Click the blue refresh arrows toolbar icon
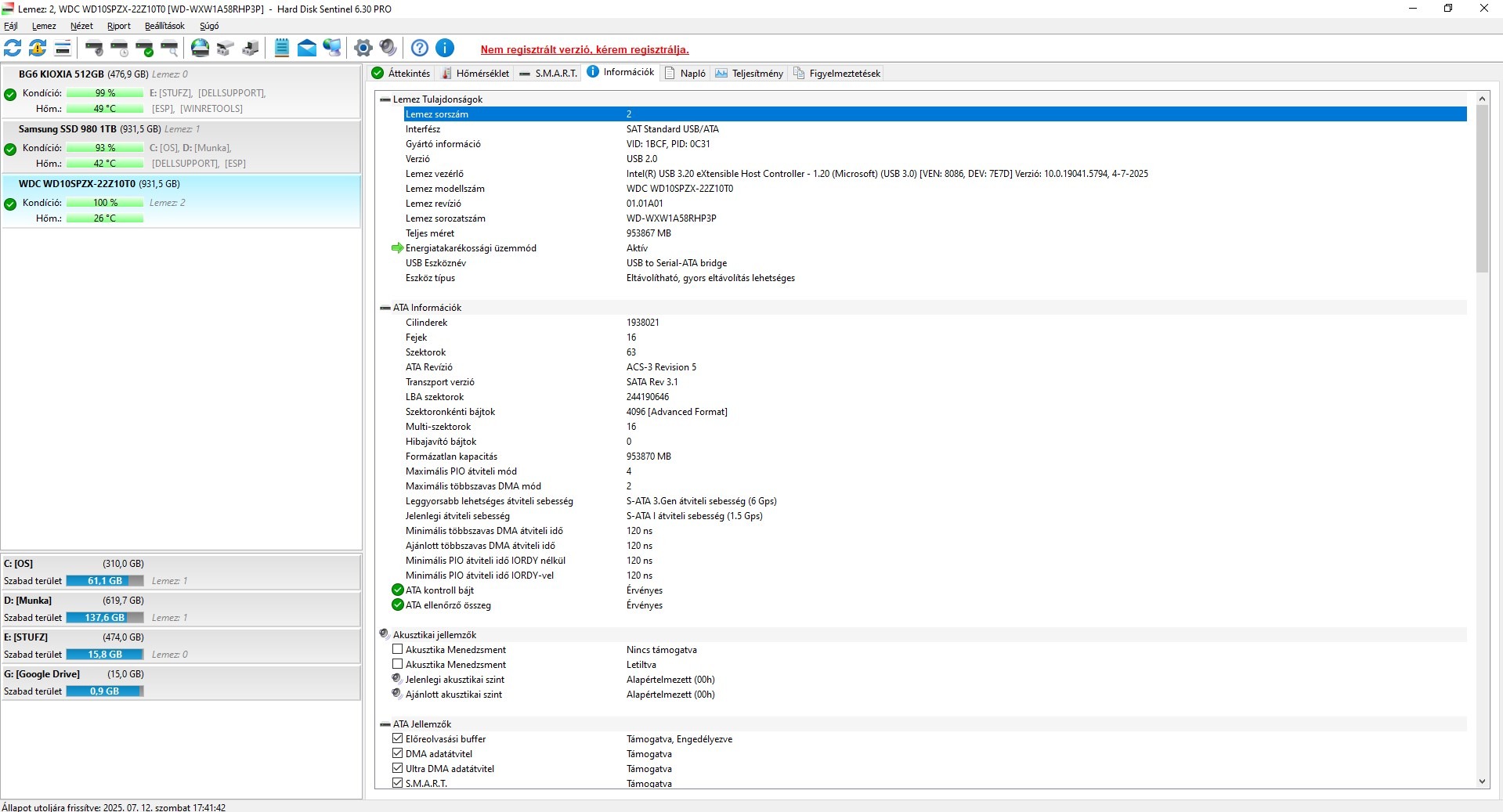The image size is (1503, 812). pyautogui.click(x=13, y=48)
